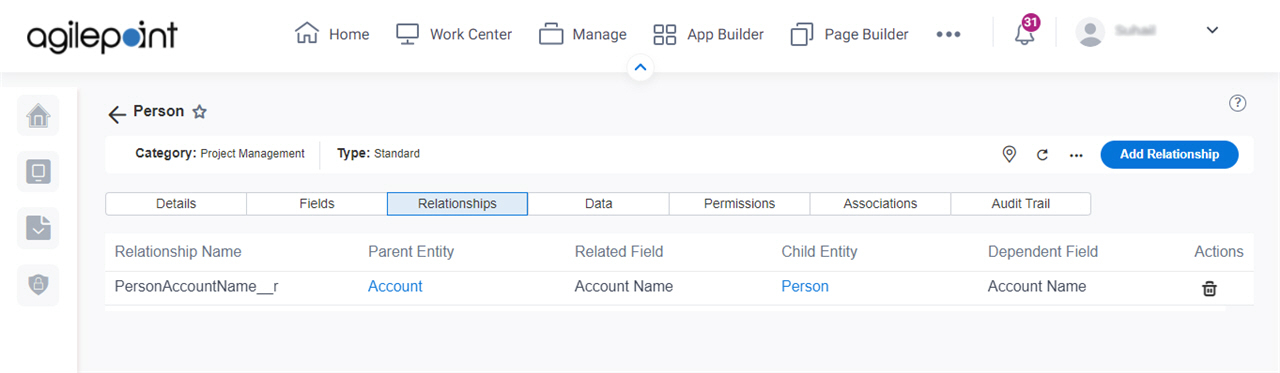Open notifications bell with 31 badge
The width and height of the screenshot is (1280, 373).
[1025, 32]
